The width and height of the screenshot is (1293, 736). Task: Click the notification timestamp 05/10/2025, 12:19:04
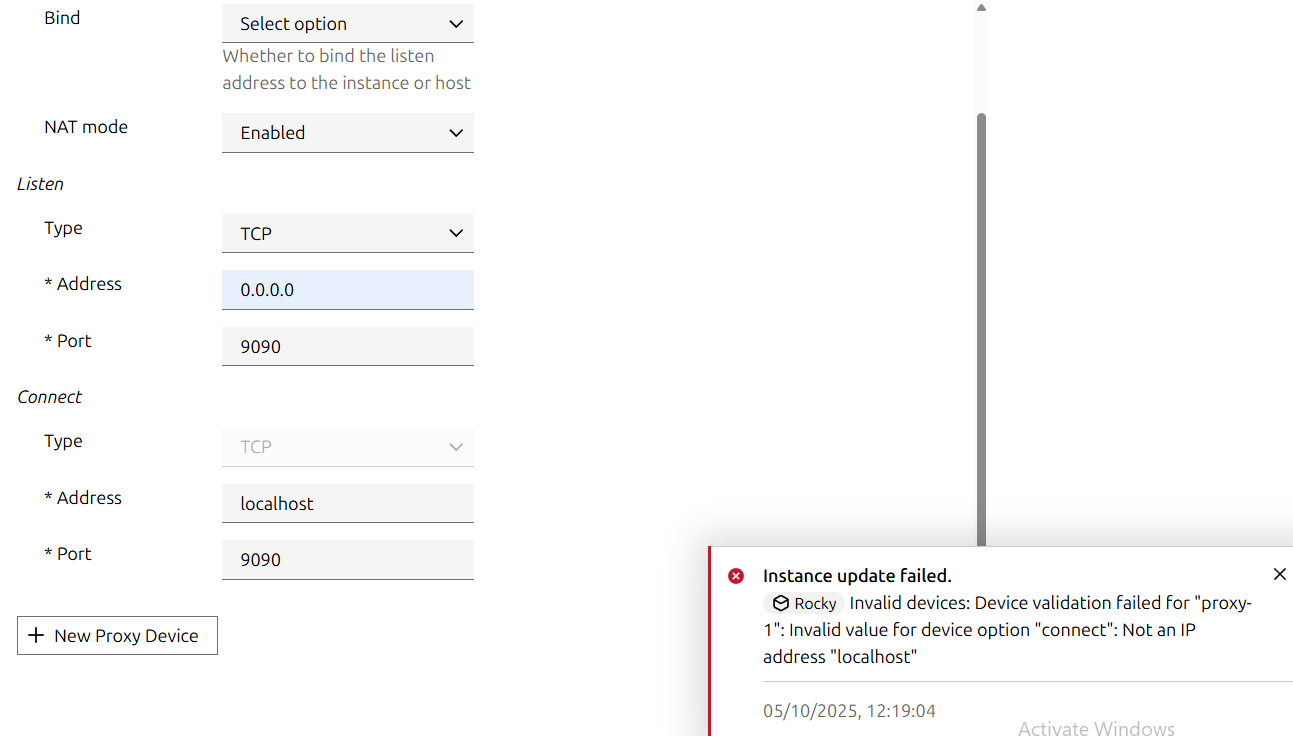[849, 711]
